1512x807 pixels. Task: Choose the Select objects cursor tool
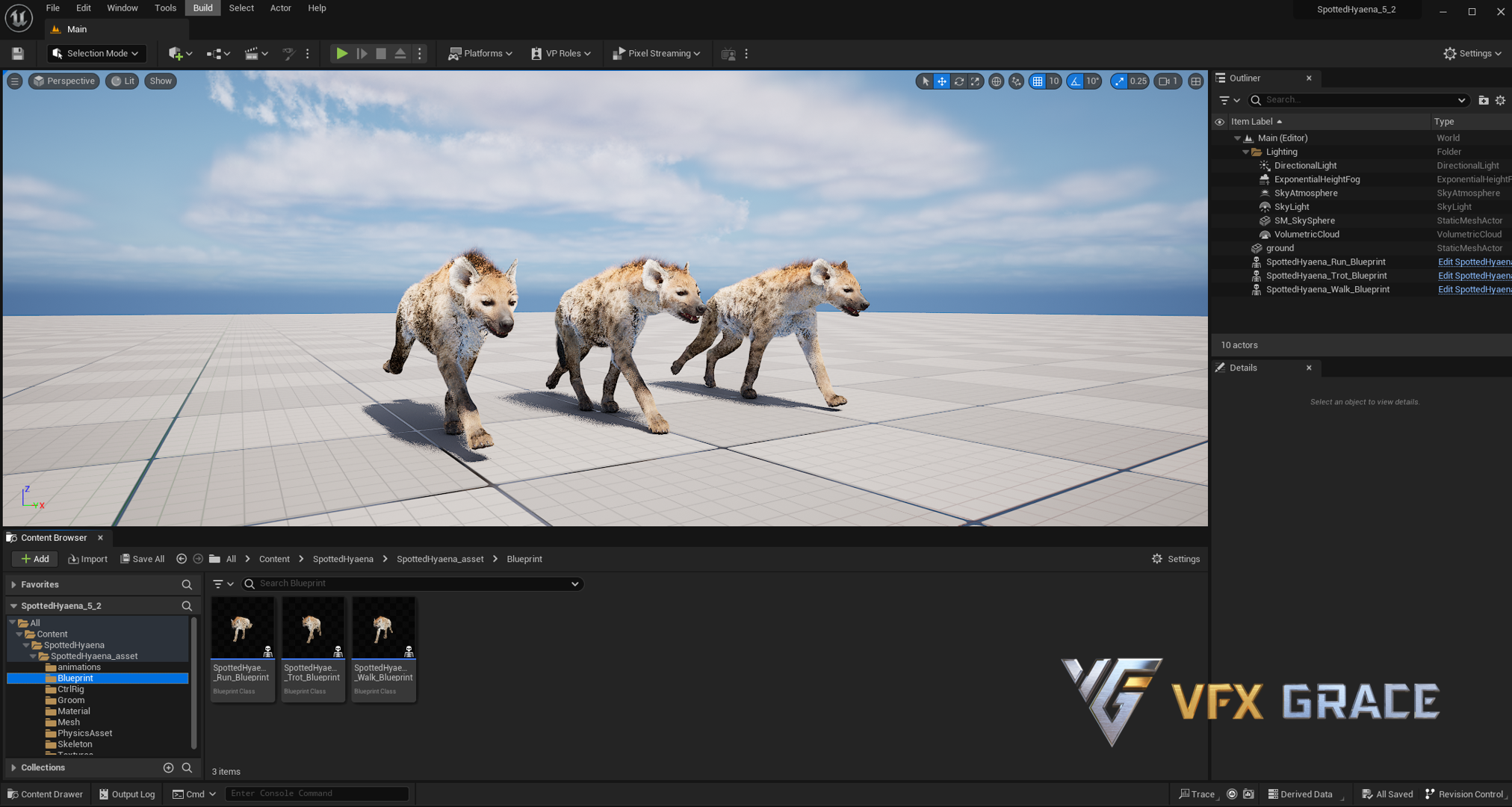(x=925, y=81)
